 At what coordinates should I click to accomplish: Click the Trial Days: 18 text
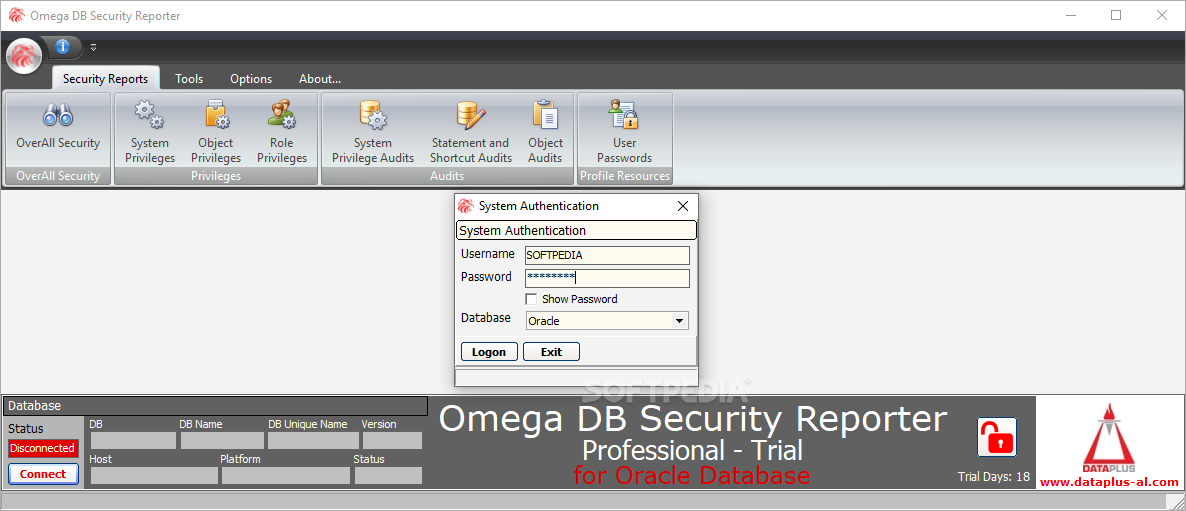(994, 477)
